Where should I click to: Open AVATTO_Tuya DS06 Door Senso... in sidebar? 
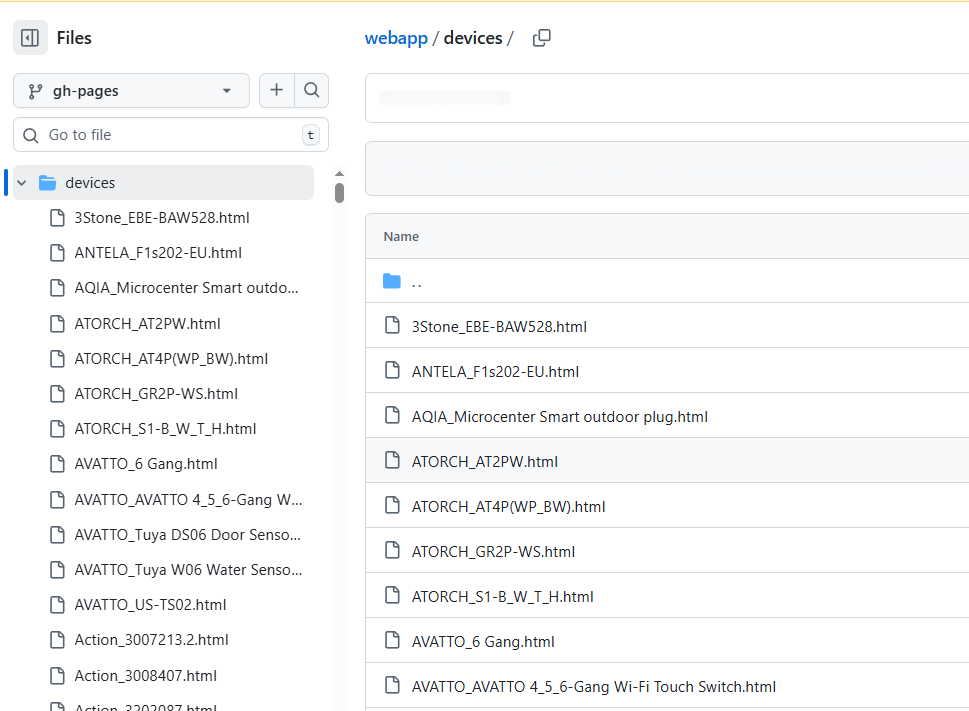(x=187, y=535)
